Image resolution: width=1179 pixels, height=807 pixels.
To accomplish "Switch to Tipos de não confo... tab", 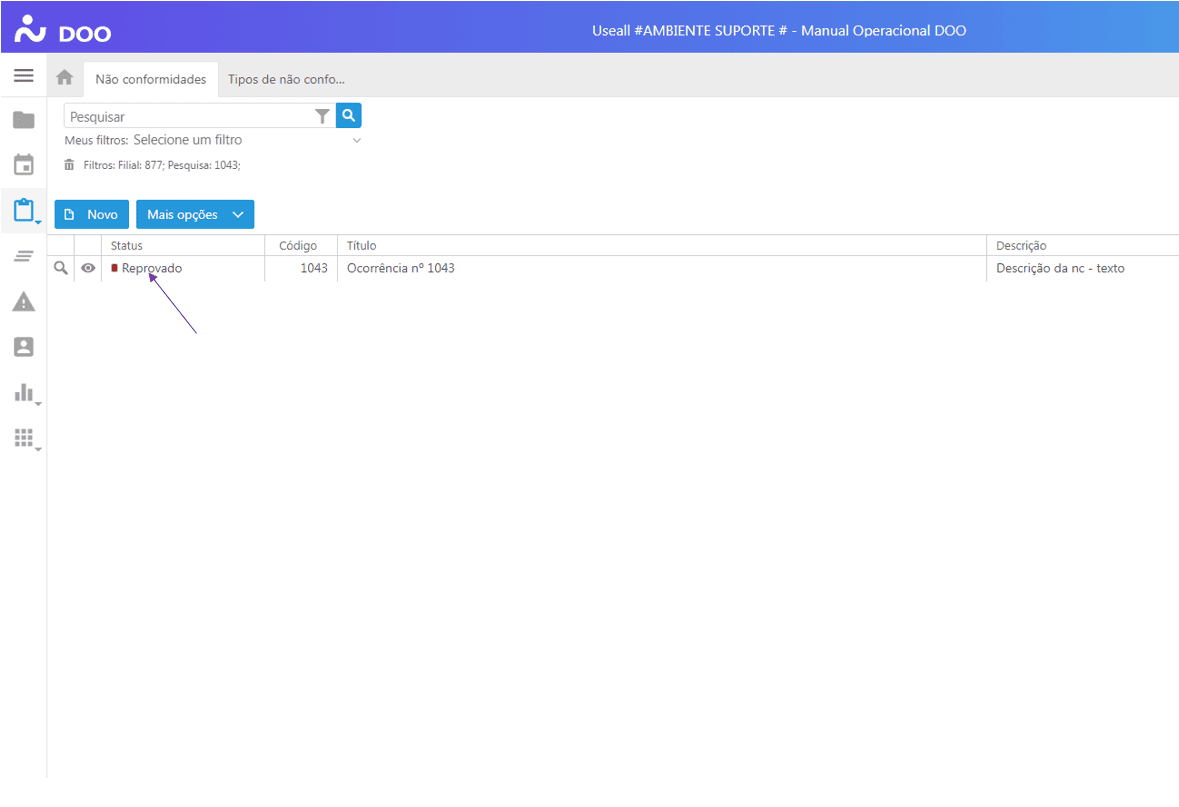I will (x=286, y=79).
